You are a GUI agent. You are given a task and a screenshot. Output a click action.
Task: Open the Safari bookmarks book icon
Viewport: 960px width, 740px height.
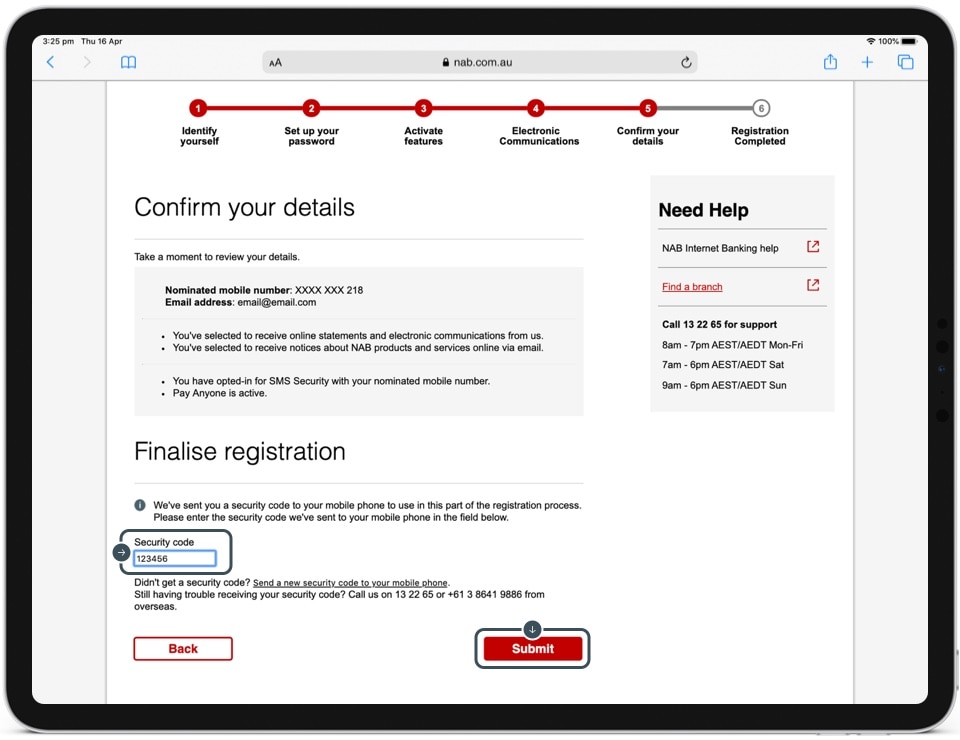(x=128, y=62)
